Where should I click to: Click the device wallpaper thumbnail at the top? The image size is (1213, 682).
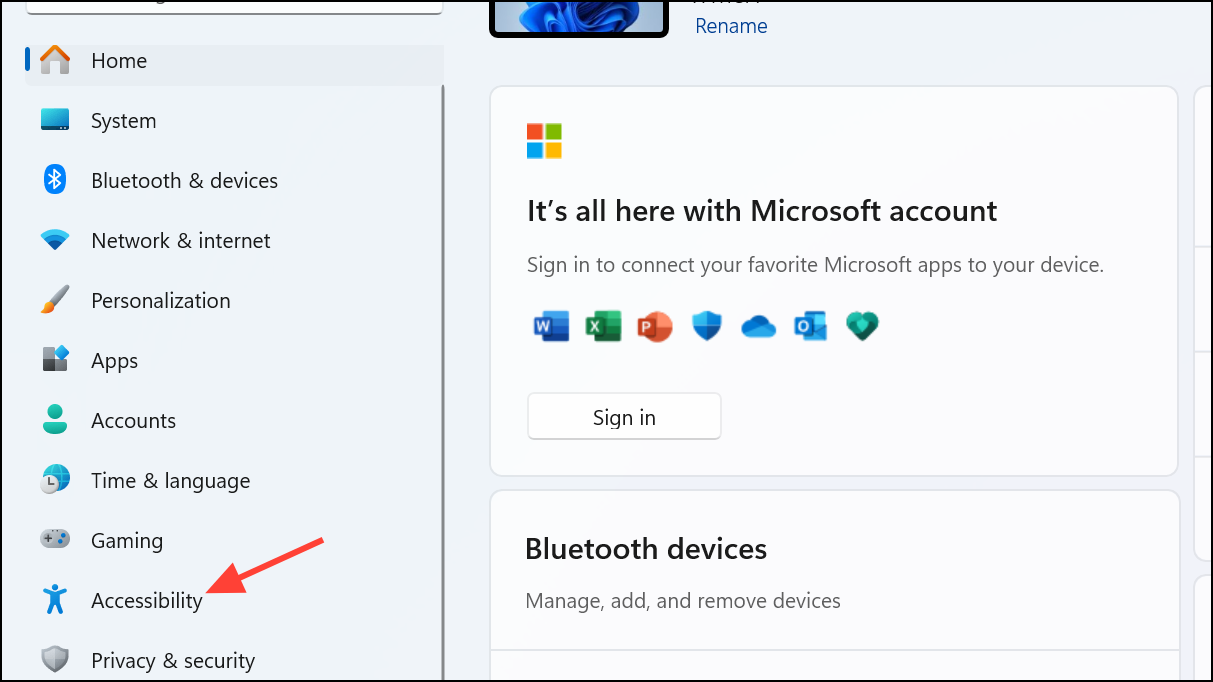coord(578,14)
